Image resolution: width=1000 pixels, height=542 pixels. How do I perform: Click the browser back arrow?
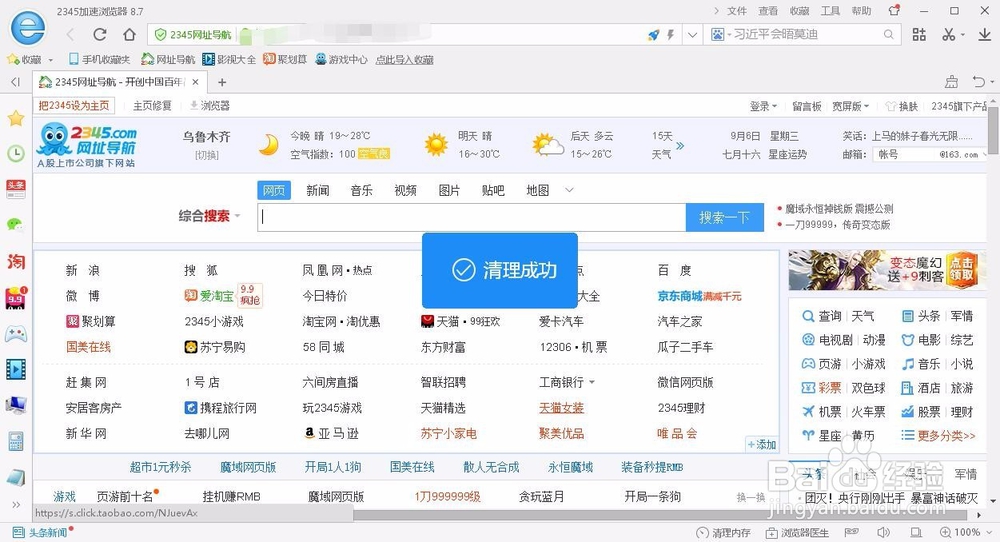tap(70, 34)
